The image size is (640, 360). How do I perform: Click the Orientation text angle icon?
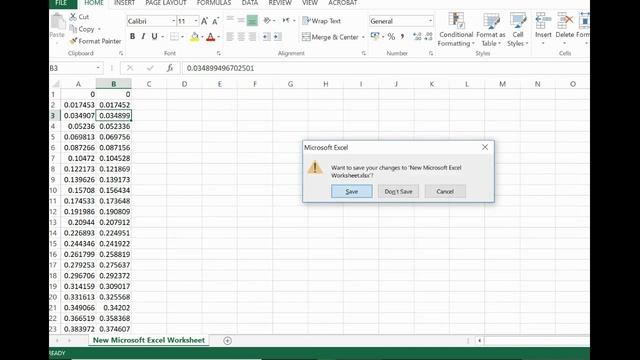[267, 20]
